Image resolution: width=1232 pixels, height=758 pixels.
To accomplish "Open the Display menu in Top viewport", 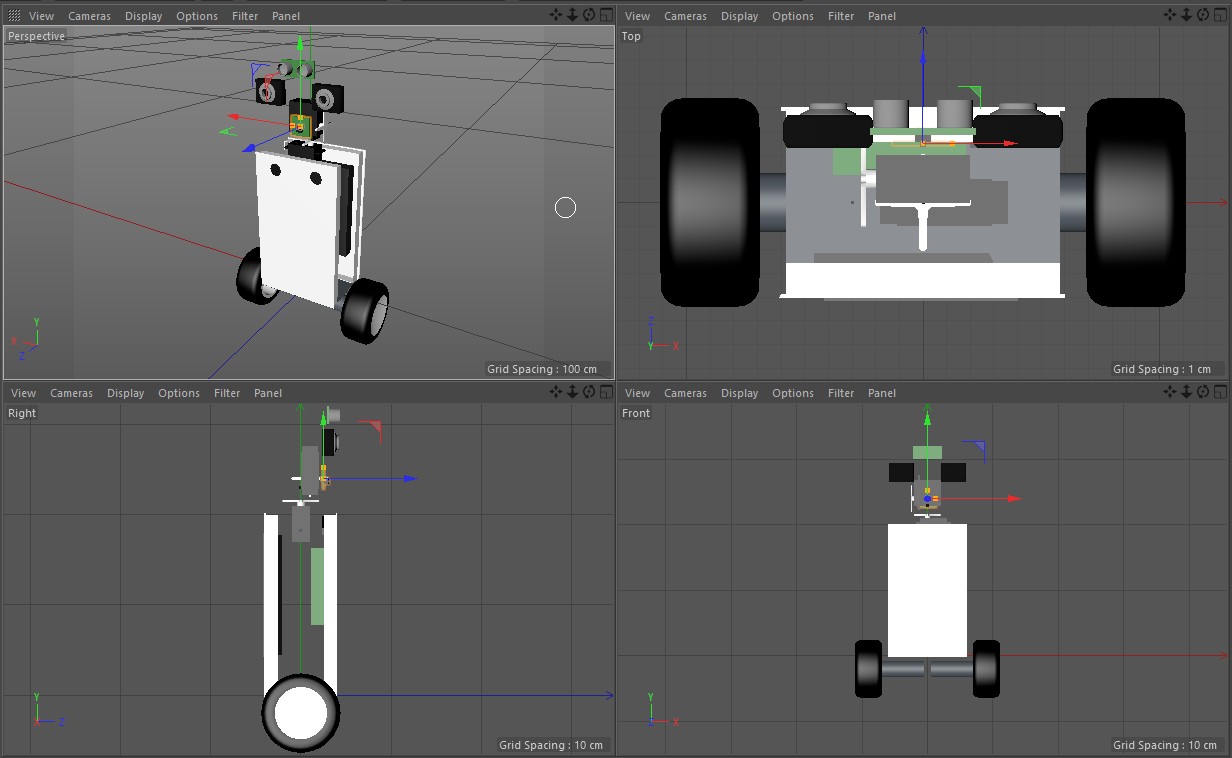I will (739, 16).
